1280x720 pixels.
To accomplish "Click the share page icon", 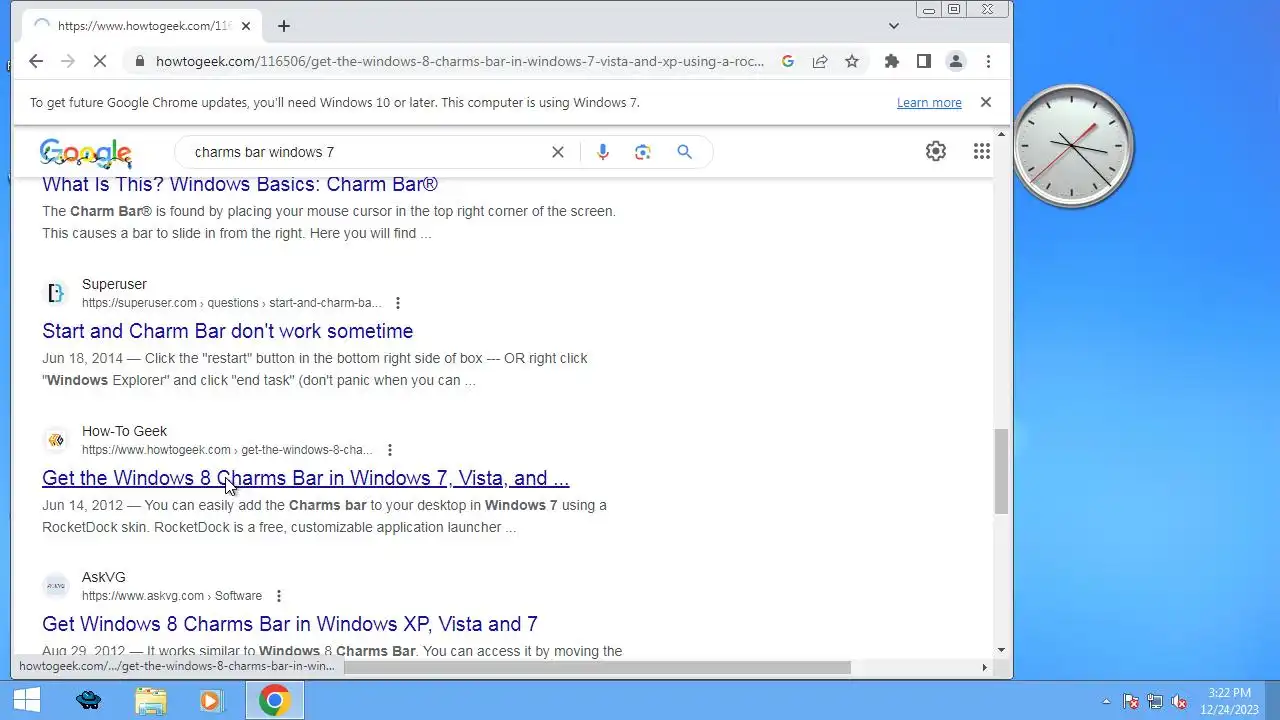I will pos(820,61).
